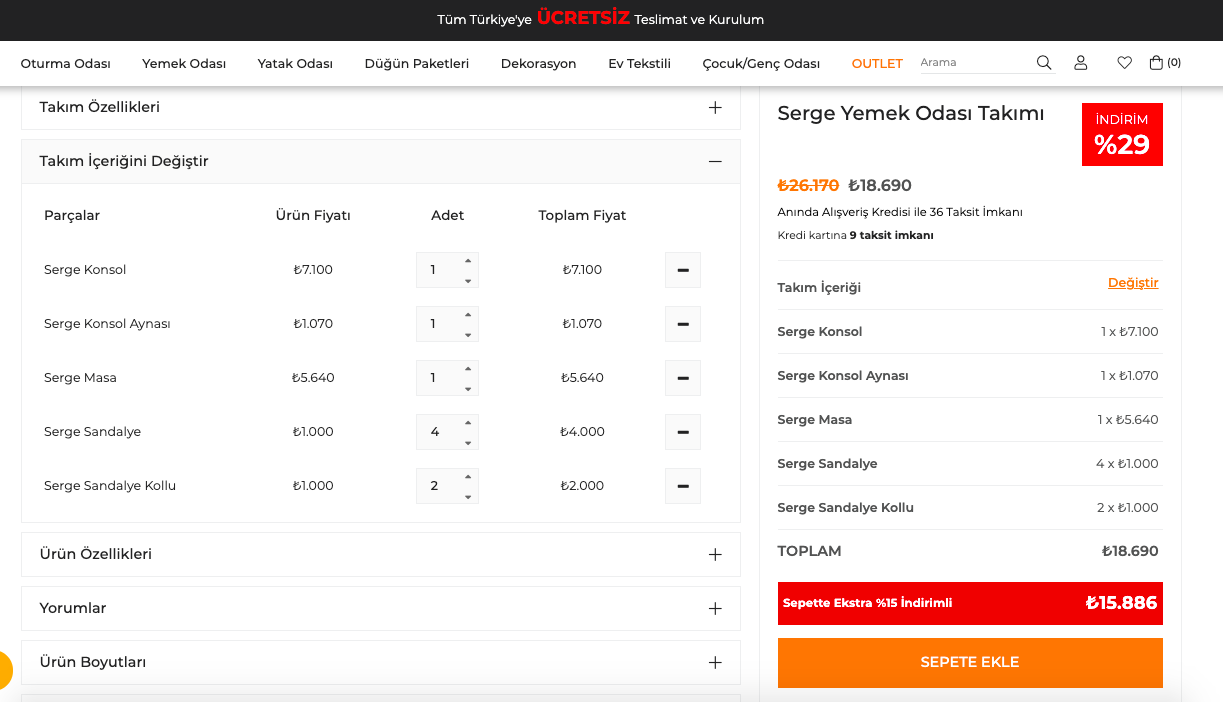Click the Serge Konsol Aynası row name in table

(107, 324)
